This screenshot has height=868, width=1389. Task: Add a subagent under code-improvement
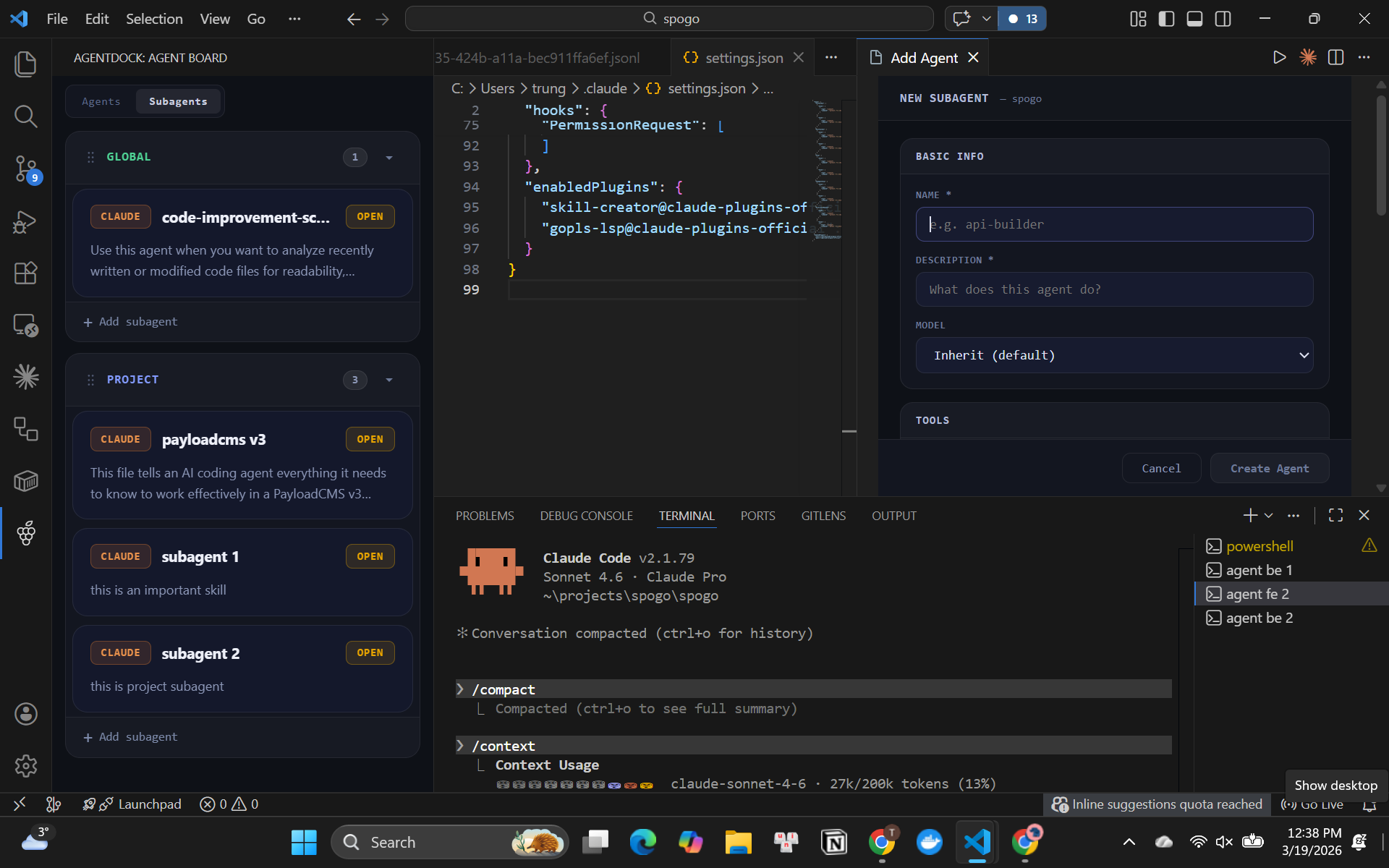130,321
